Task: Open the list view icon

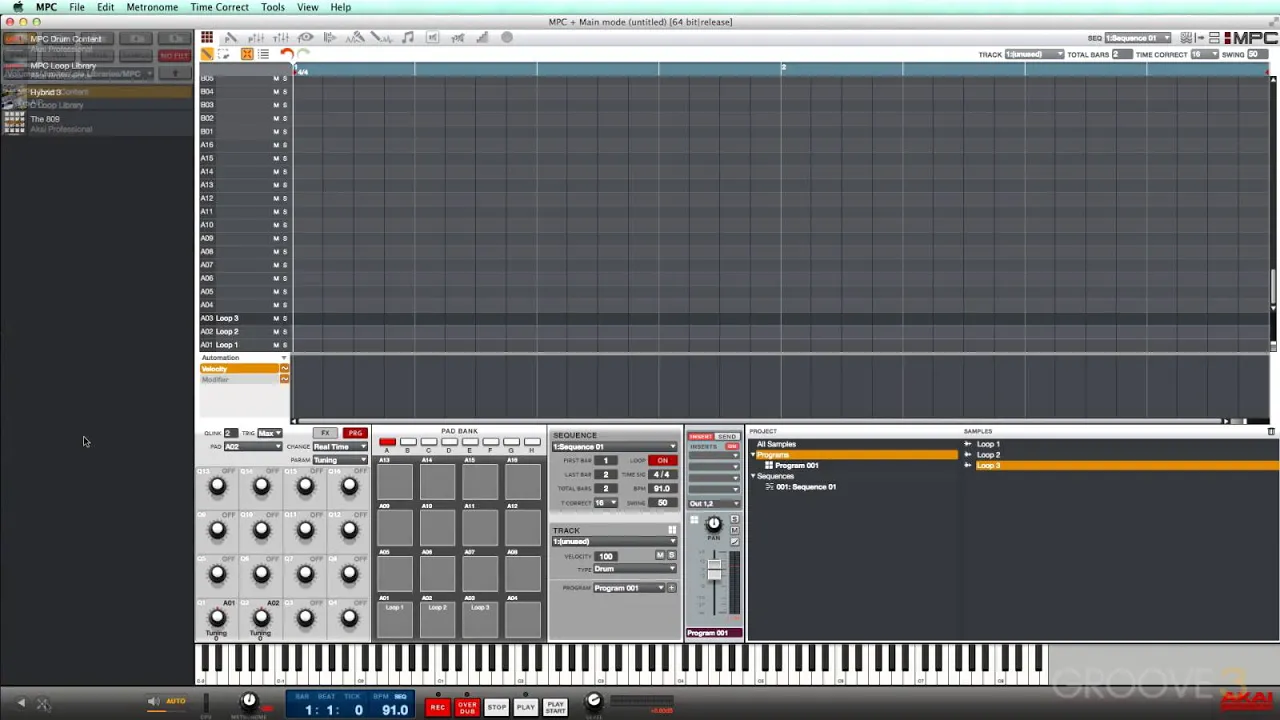Action: coord(264,54)
